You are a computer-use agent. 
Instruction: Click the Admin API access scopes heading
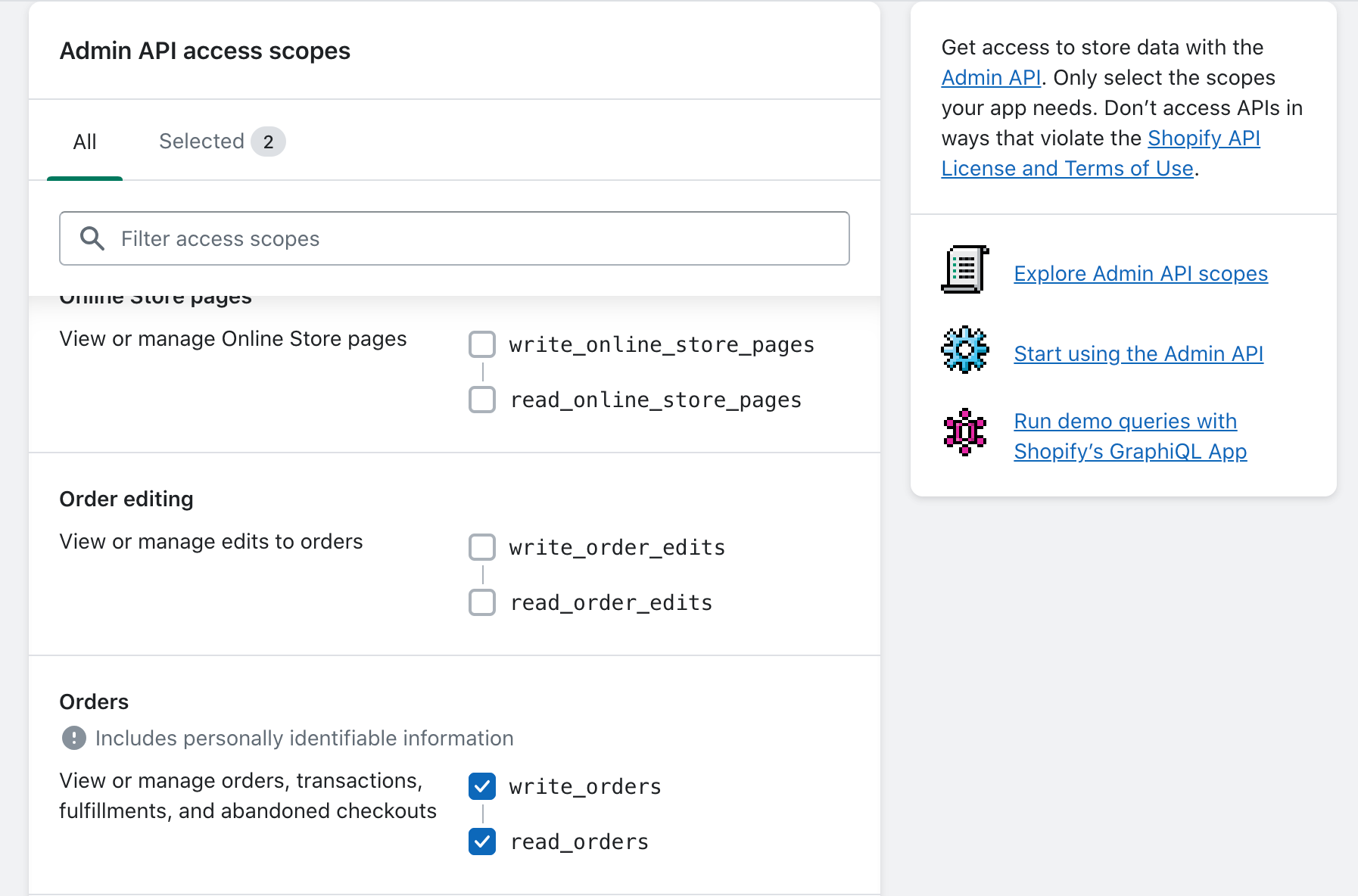click(205, 51)
